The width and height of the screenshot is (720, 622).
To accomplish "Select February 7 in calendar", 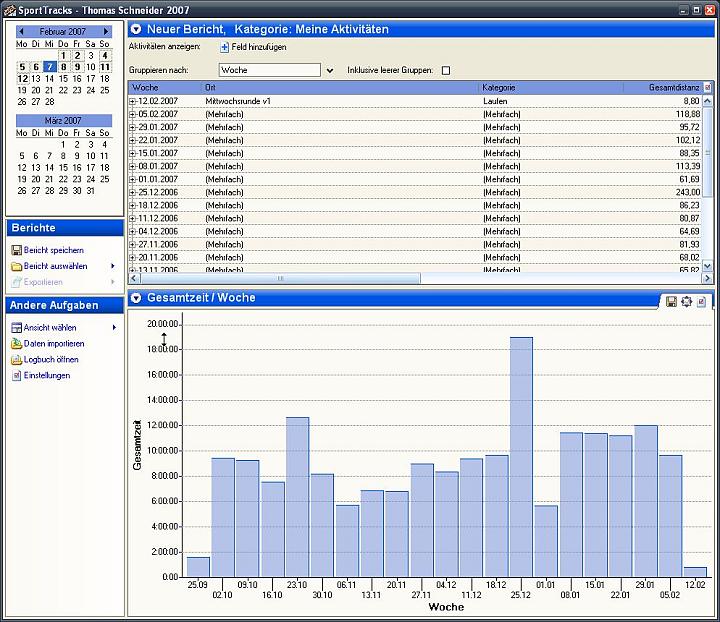I will pos(50,67).
